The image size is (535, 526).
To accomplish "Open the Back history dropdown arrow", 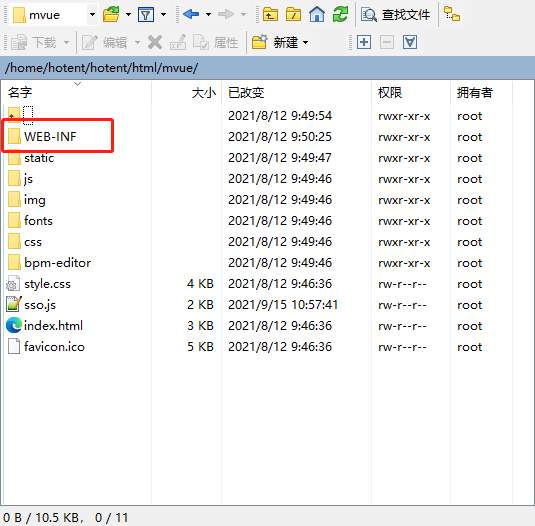I will (208, 14).
